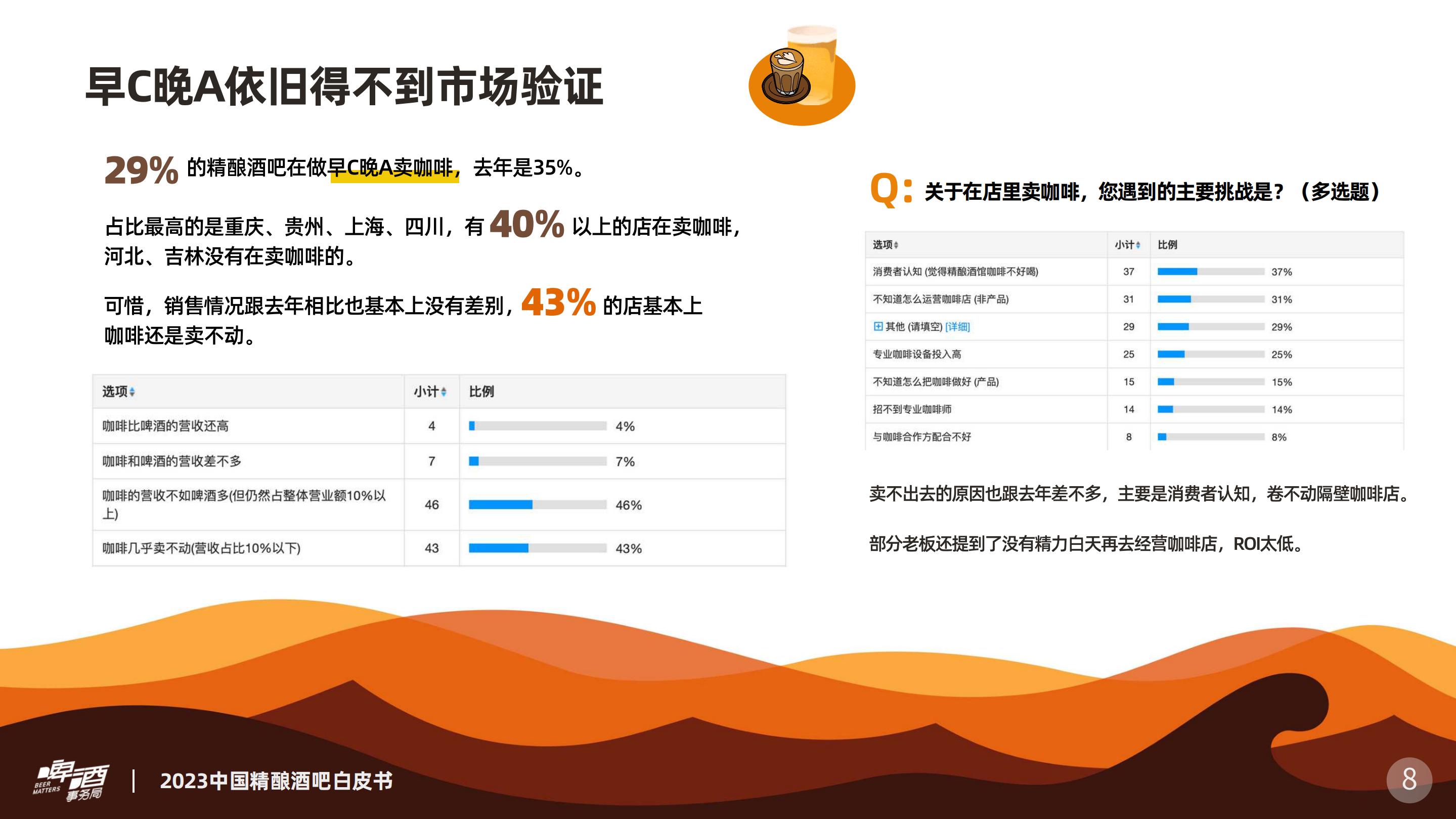Image resolution: width=1456 pixels, height=819 pixels.
Task: Click the footer text 2023中国精酿酒吧白皮书
Action: coord(276,781)
